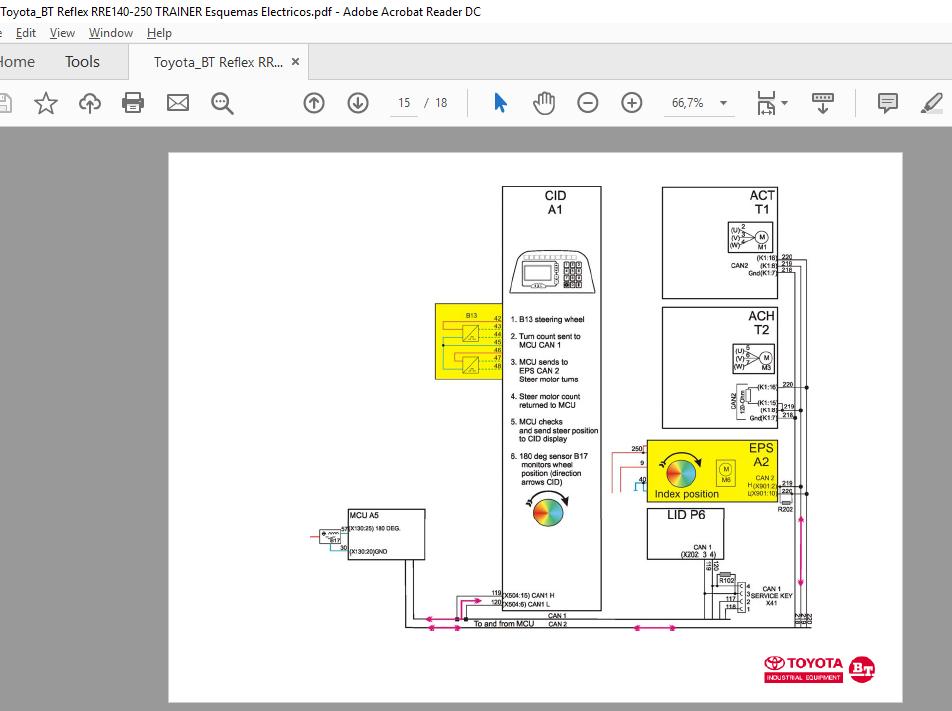Click the cloud upload icon

pos(90,103)
